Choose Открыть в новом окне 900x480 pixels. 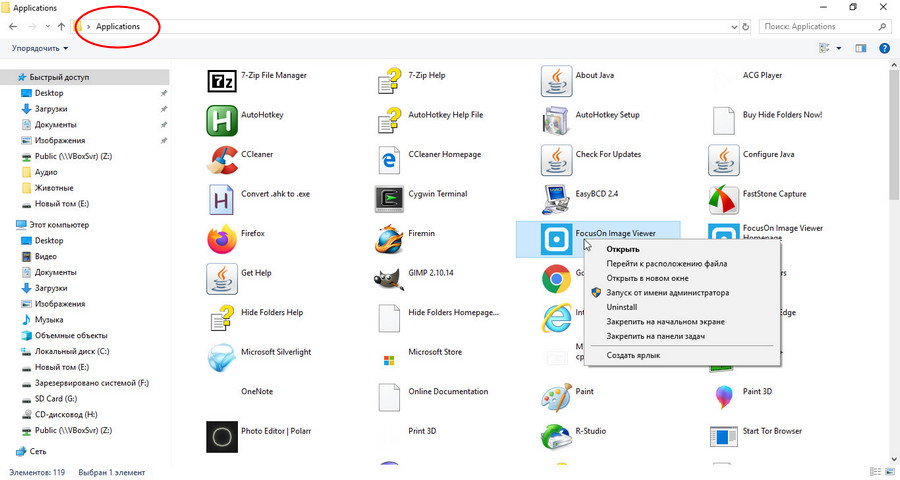647,278
